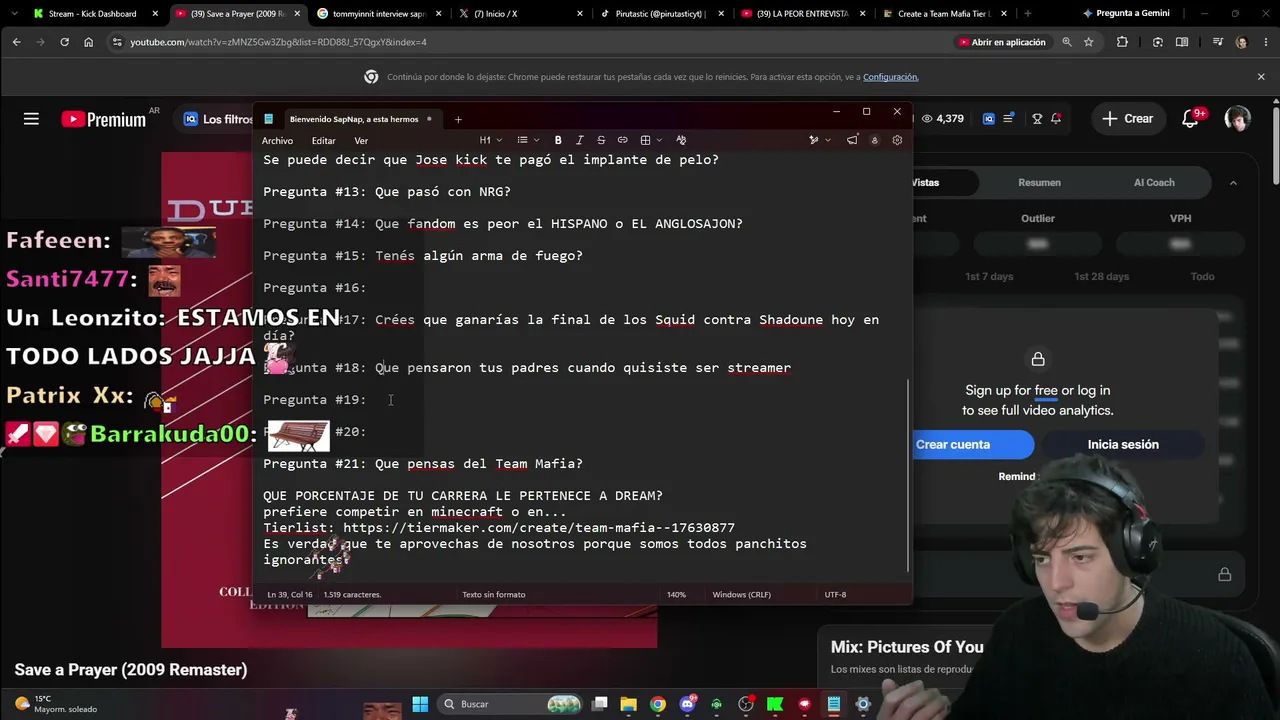Screen dimensions: 1280x720
Task: Change the 140% zoom level in status bar
Action: pyautogui.click(x=676, y=595)
